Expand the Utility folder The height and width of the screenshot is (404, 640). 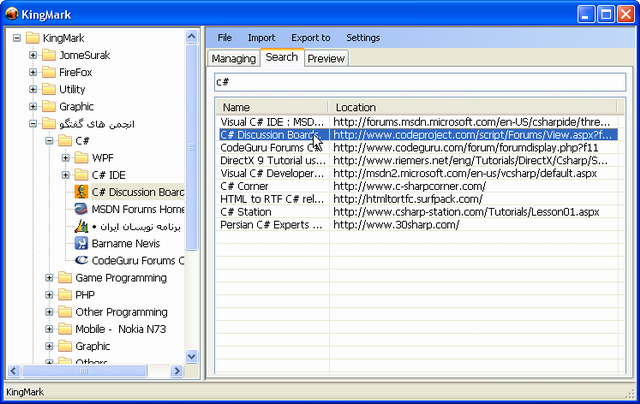tap(33, 89)
